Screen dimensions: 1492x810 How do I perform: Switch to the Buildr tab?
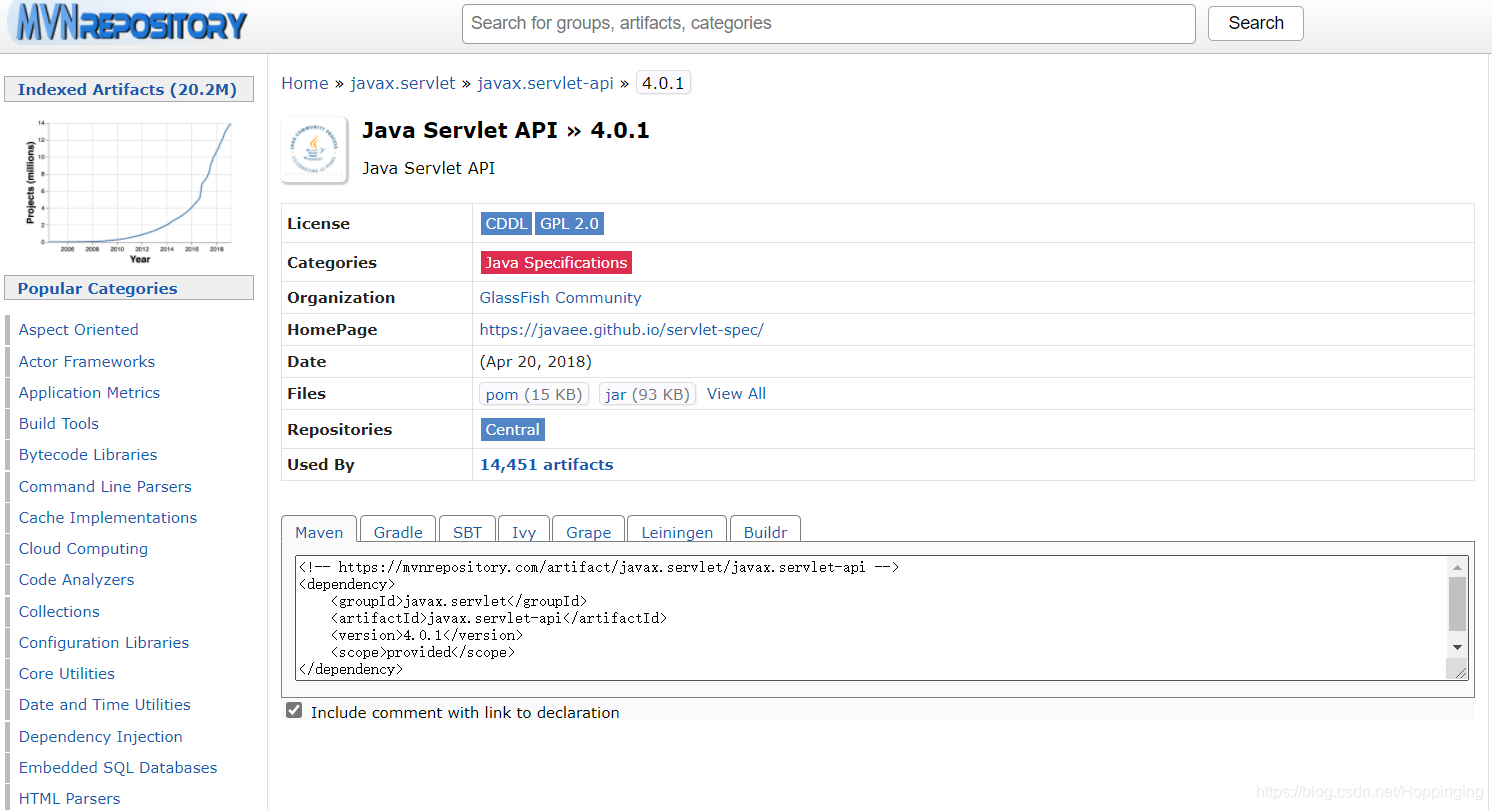coord(765,532)
